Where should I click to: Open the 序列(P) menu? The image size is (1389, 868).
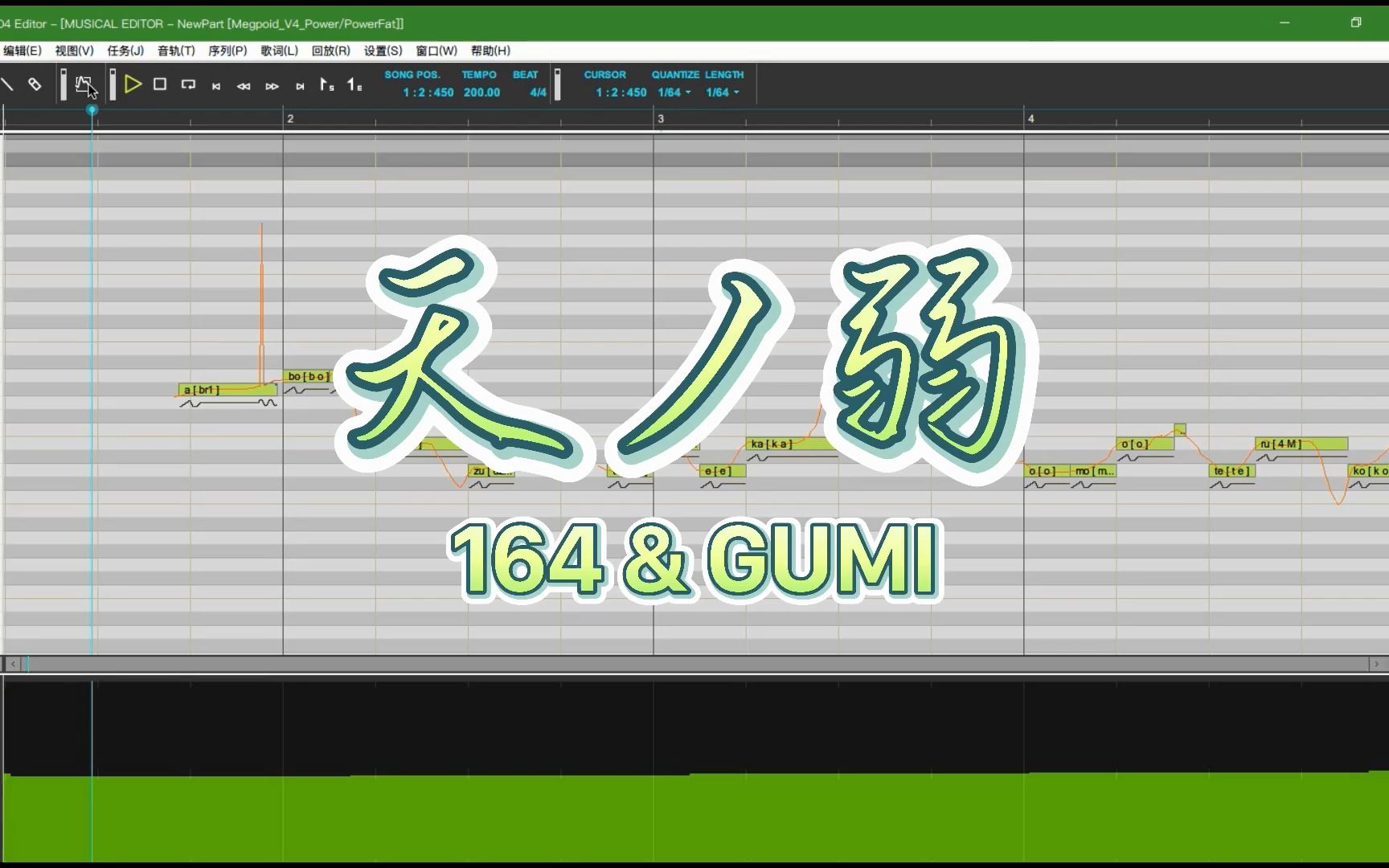(227, 51)
